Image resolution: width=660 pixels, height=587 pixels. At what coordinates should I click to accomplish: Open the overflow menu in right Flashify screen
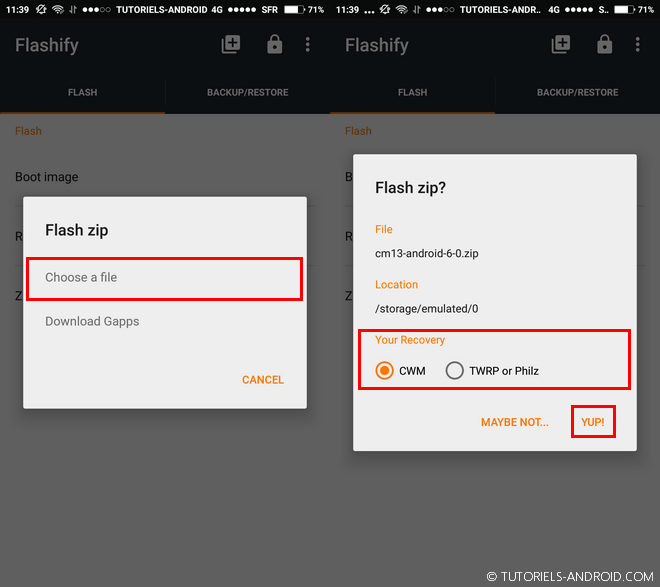[638, 44]
